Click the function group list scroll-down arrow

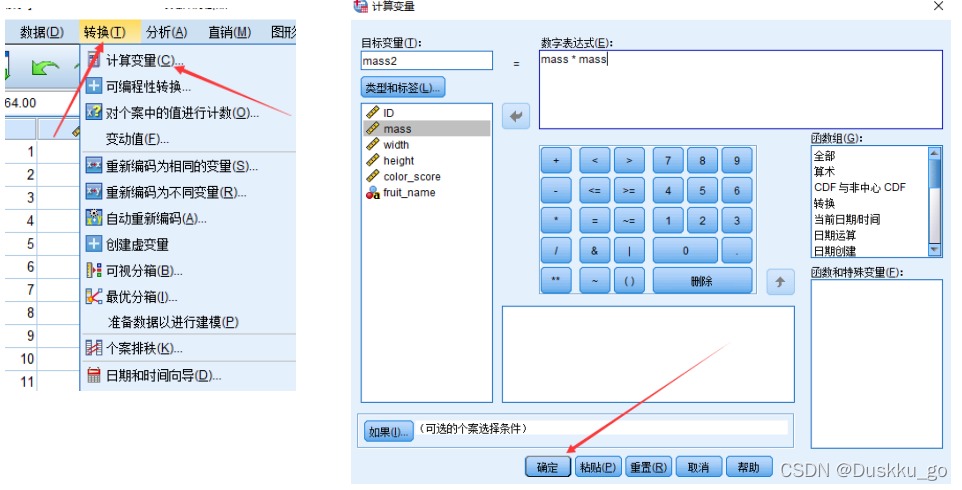tap(934, 250)
